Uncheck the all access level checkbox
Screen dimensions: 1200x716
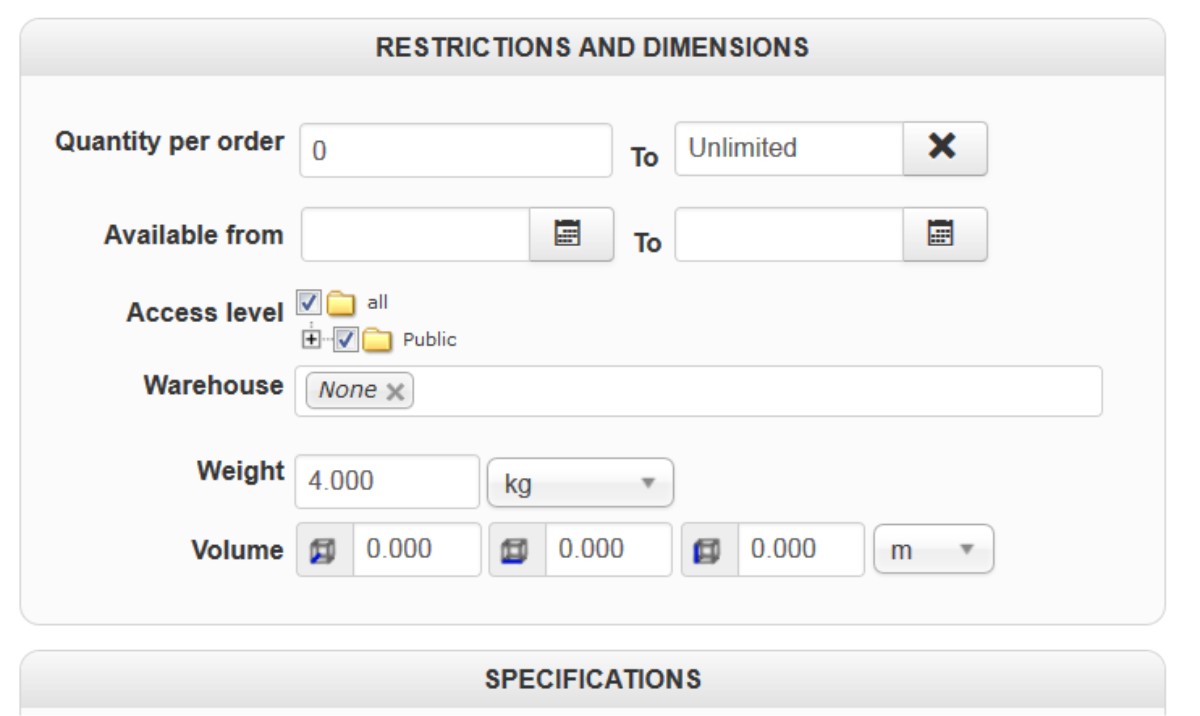pyautogui.click(x=309, y=302)
